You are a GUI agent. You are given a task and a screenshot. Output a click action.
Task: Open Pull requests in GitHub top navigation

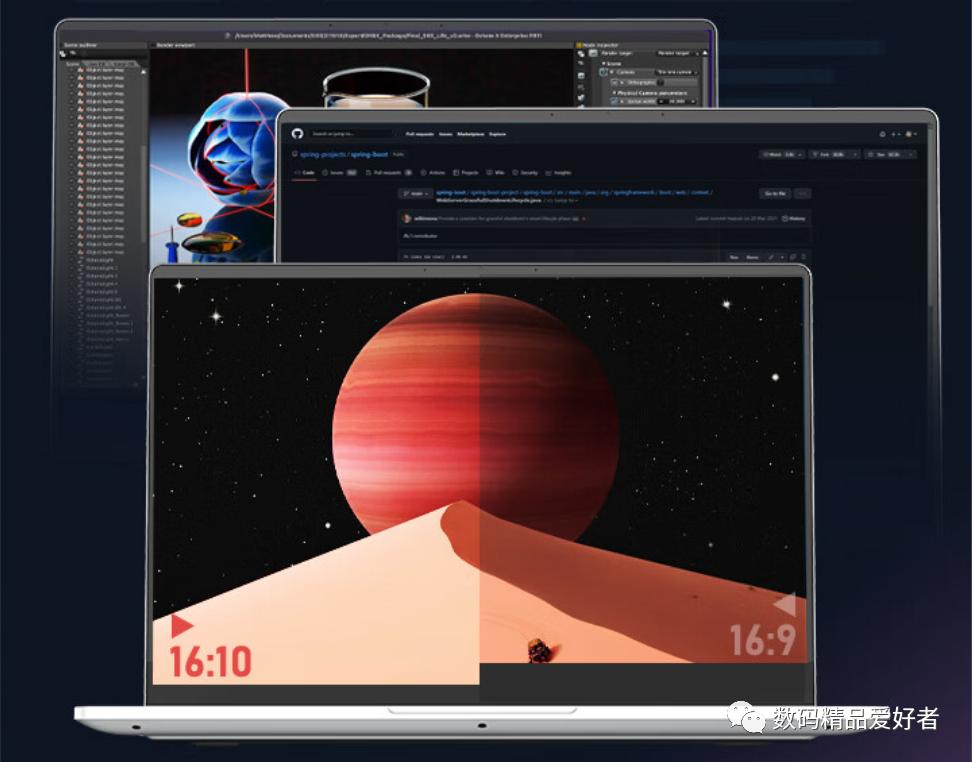pos(420,134)
